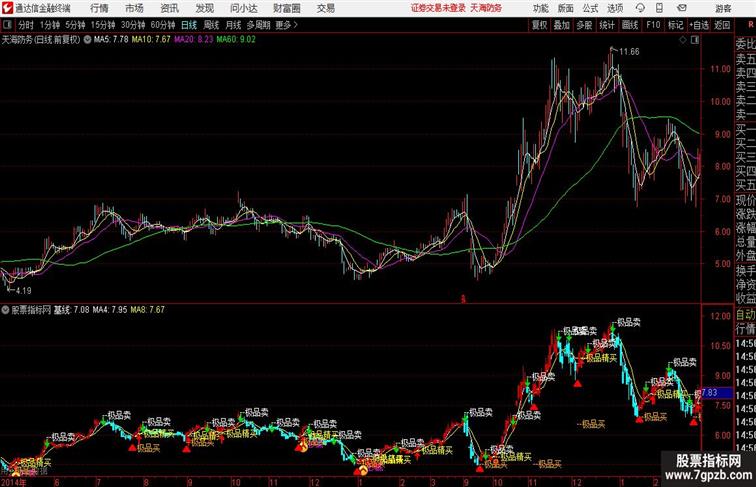
Task: Click the 复权 button
Action: coord(540,25)
